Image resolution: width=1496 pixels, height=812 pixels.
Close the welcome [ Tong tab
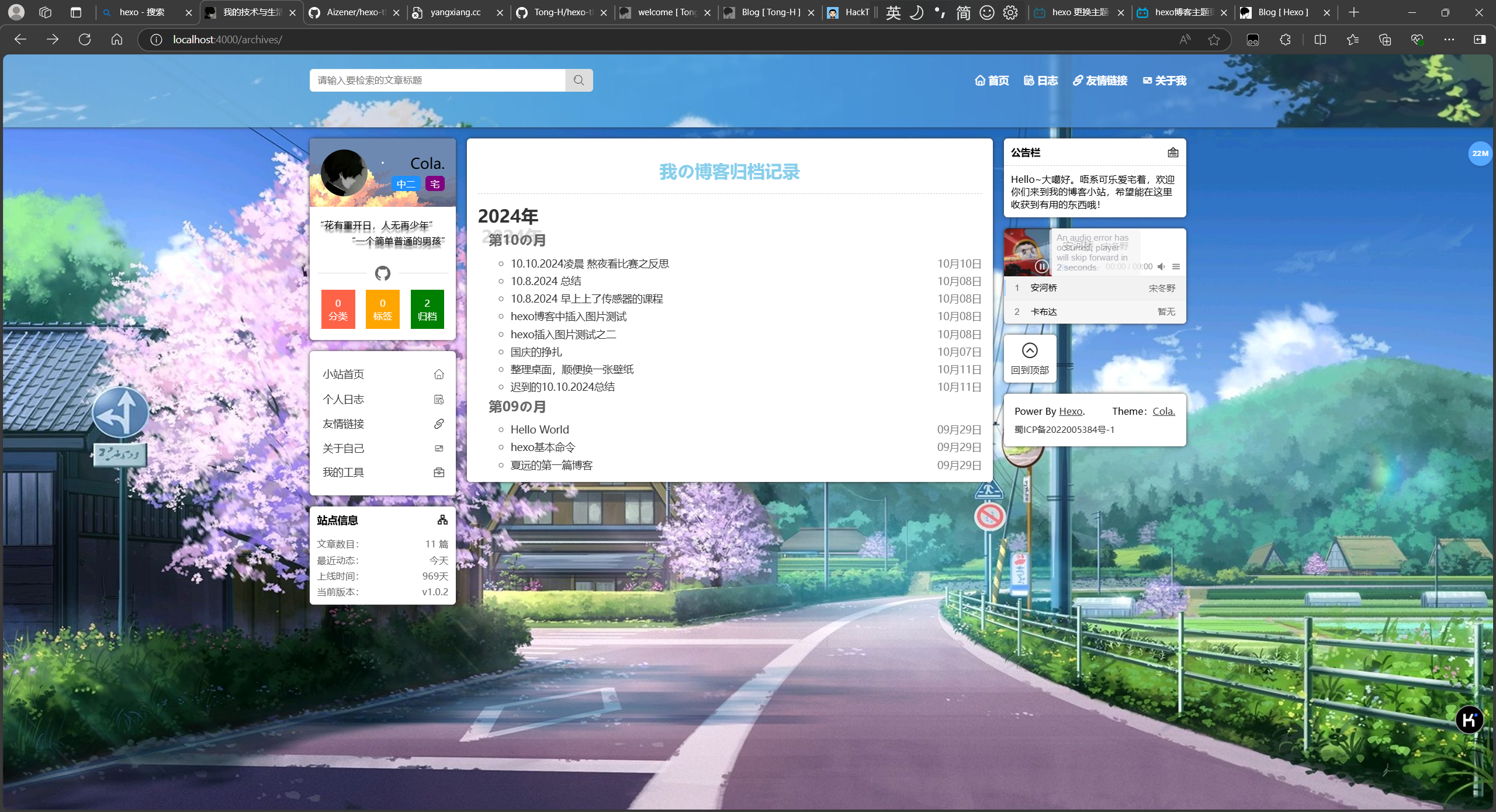(x=707, y=12)
